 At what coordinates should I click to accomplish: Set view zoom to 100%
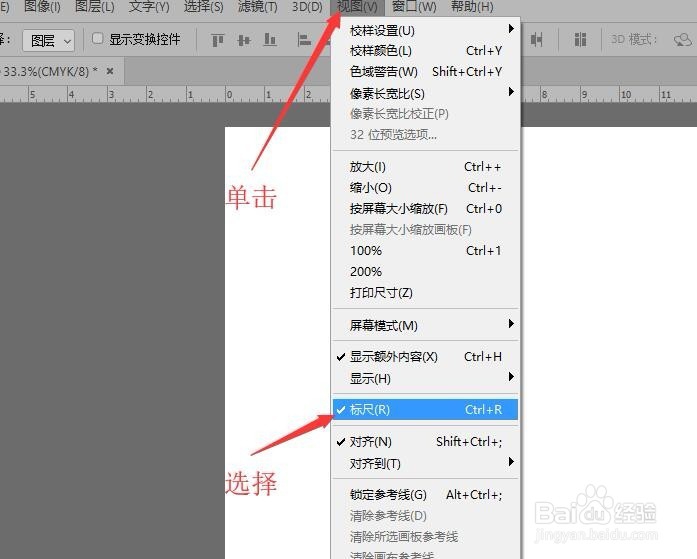425,251
